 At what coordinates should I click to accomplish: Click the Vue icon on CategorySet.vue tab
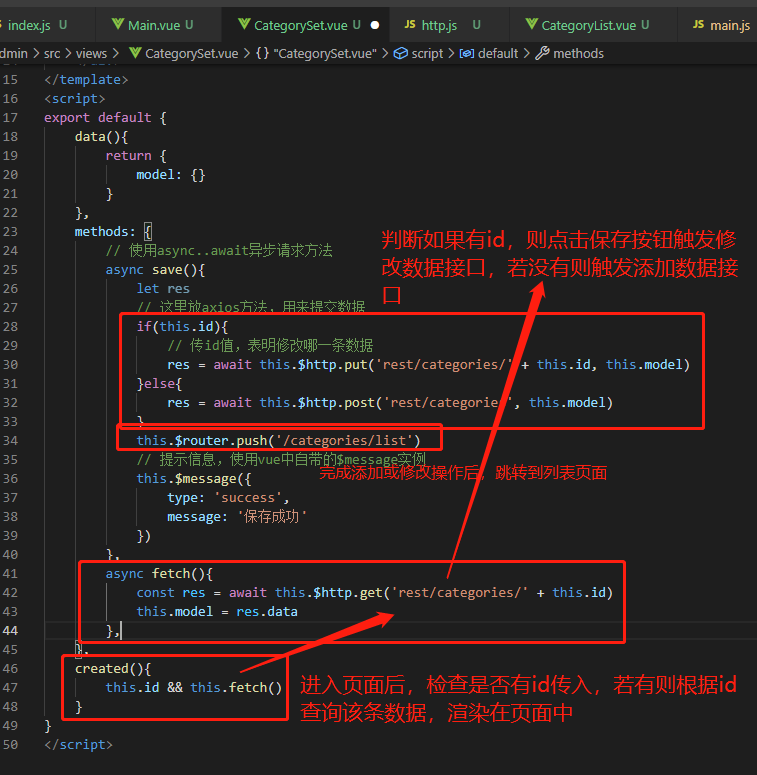pos(244,24)
